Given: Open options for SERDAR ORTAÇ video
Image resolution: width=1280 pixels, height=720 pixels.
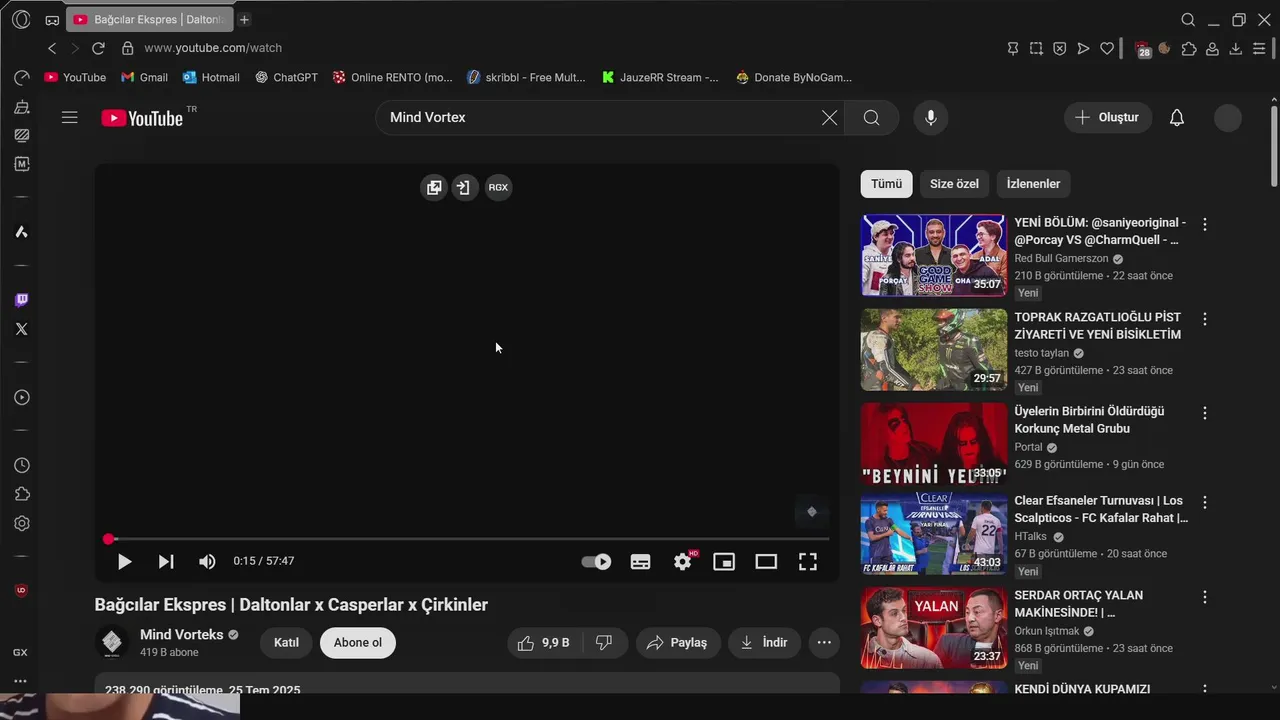Looking at the screenshot, I should pyautogui.click(x=1205, y=597).
